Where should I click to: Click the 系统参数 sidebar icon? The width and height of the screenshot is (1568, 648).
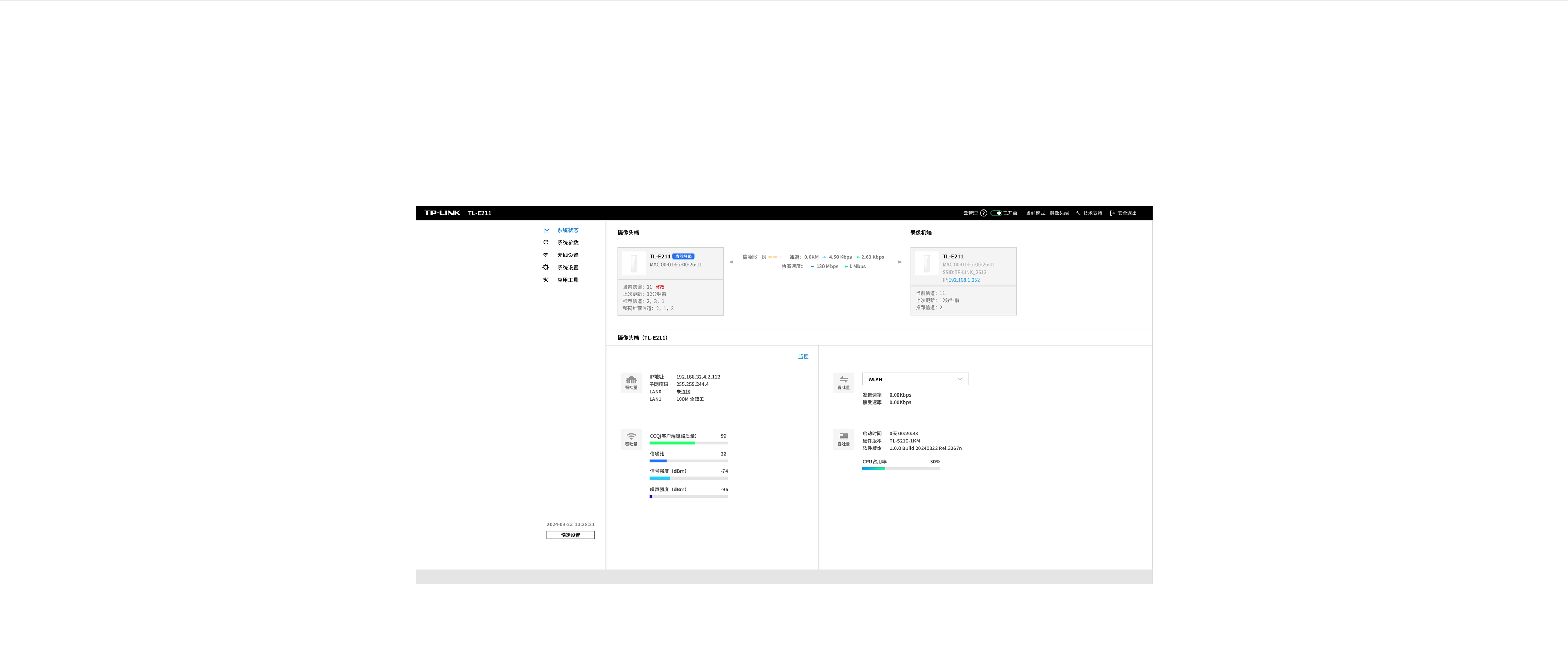545,242
